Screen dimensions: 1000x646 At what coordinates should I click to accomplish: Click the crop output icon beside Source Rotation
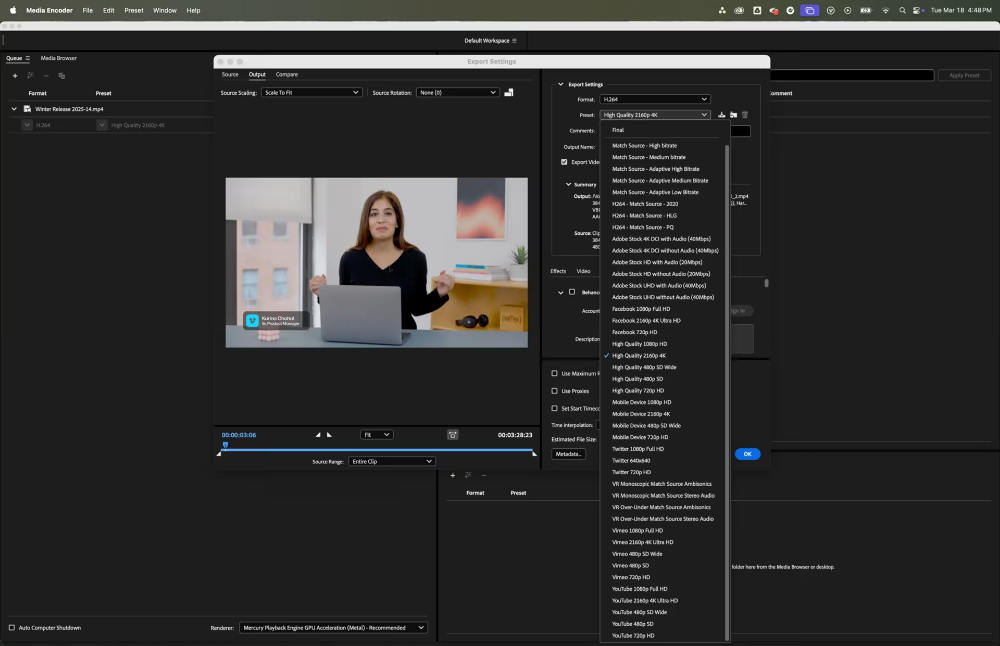tap(509, 92)
